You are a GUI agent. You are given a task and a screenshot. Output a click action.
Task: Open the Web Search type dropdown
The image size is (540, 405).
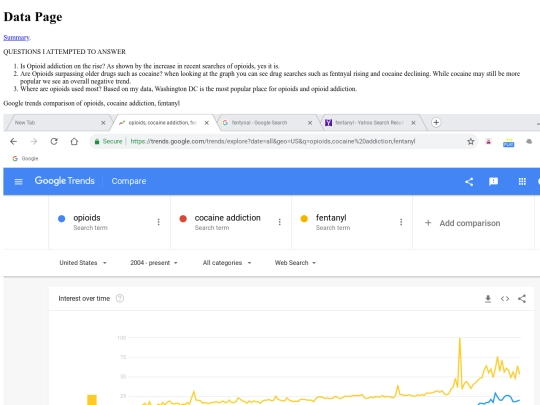tap(295, 263)
